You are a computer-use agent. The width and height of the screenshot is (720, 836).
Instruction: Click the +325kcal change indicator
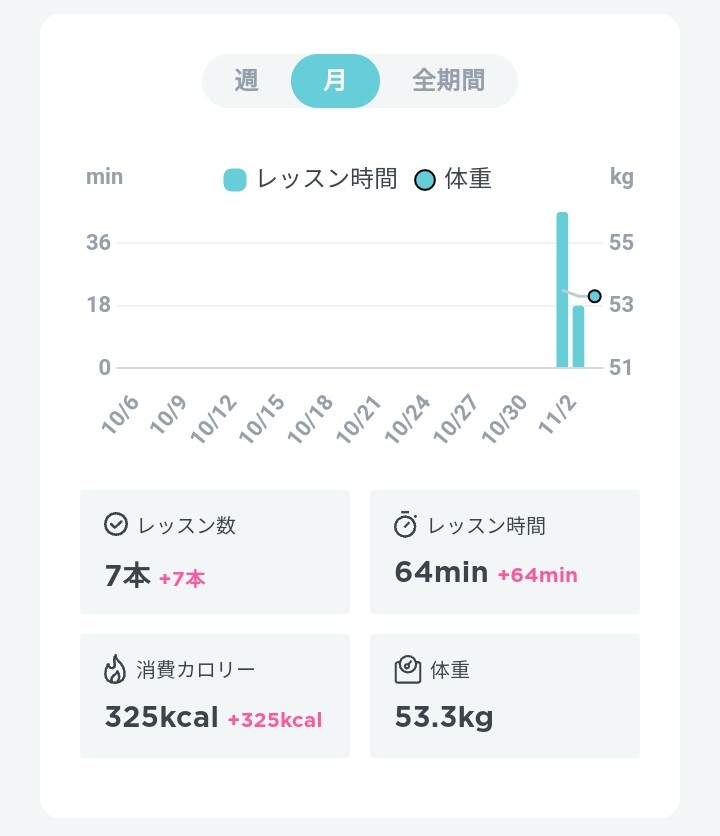tap(275, 720)
